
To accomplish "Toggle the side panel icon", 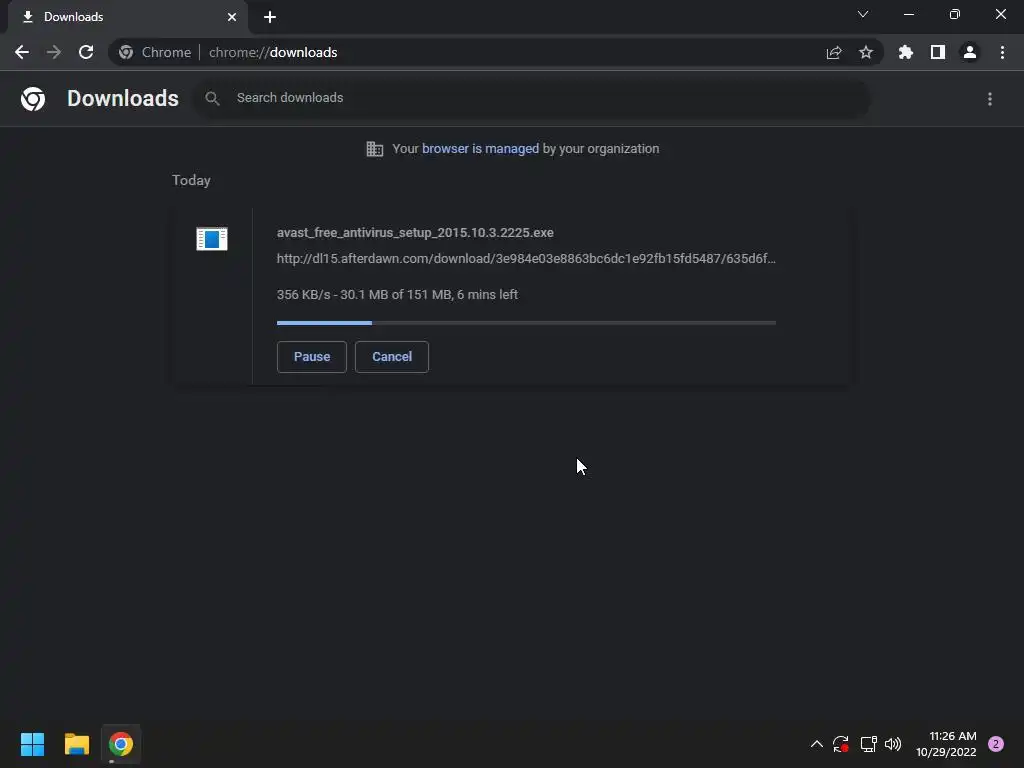I will [938, 52].
